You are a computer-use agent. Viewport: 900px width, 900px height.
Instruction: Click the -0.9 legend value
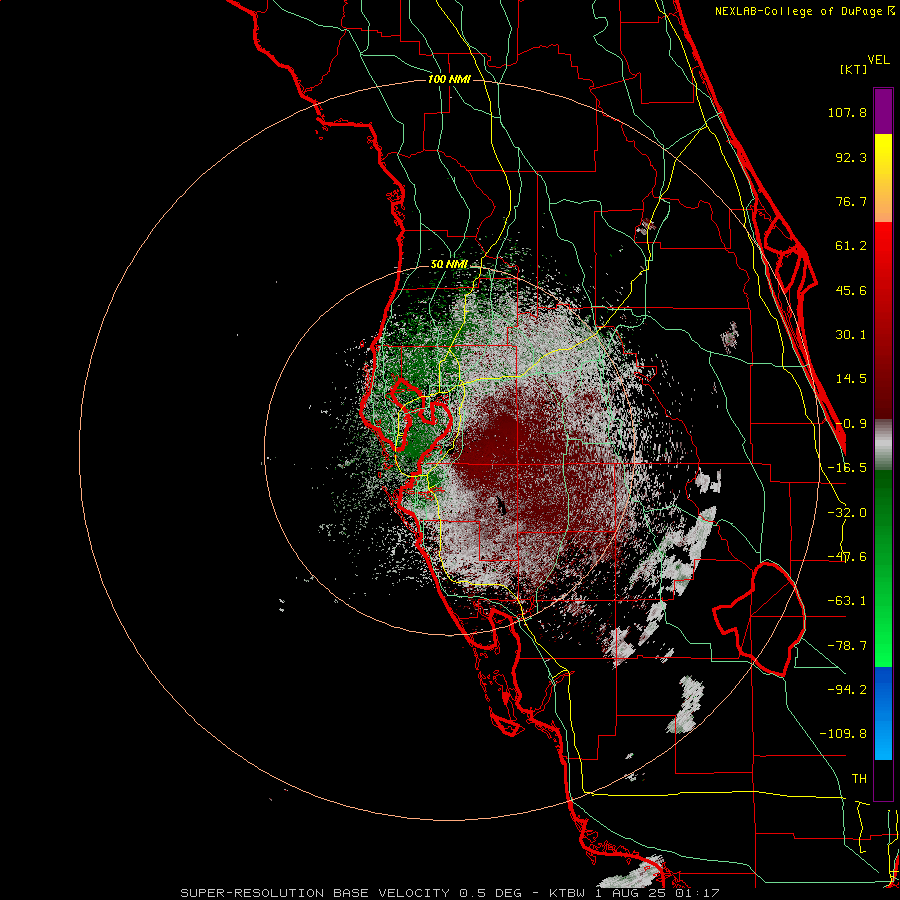(851, 424)
